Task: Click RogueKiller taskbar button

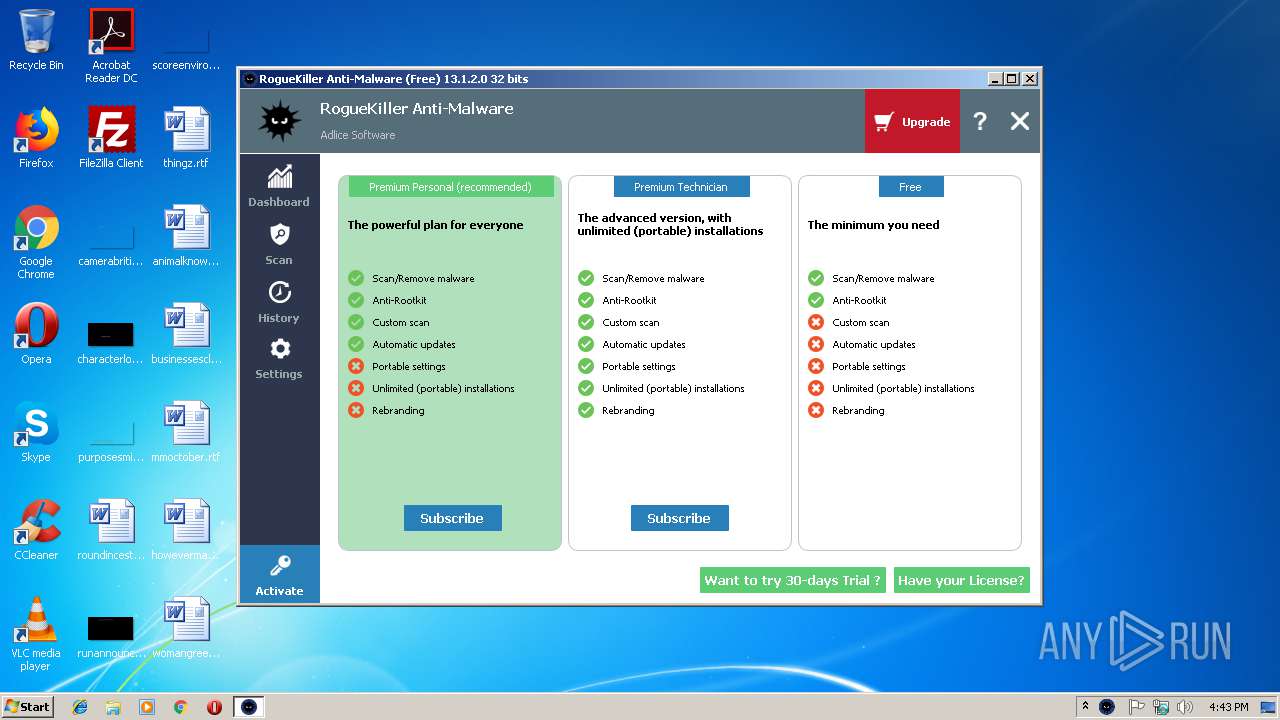Action: 249,707
